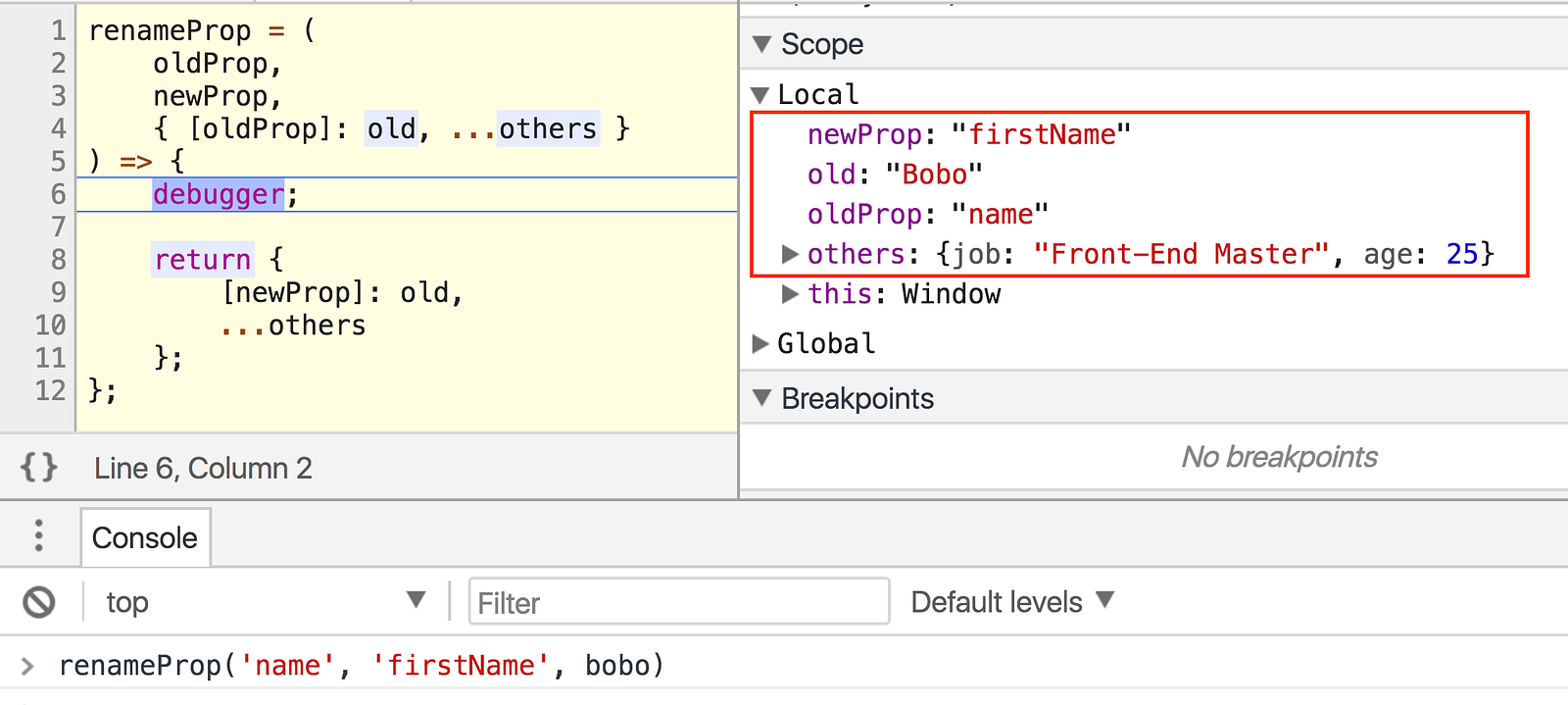Click ...others on code line 10
The width and height of the screenshot is (1568, 705).
click(x=293, y=326)
